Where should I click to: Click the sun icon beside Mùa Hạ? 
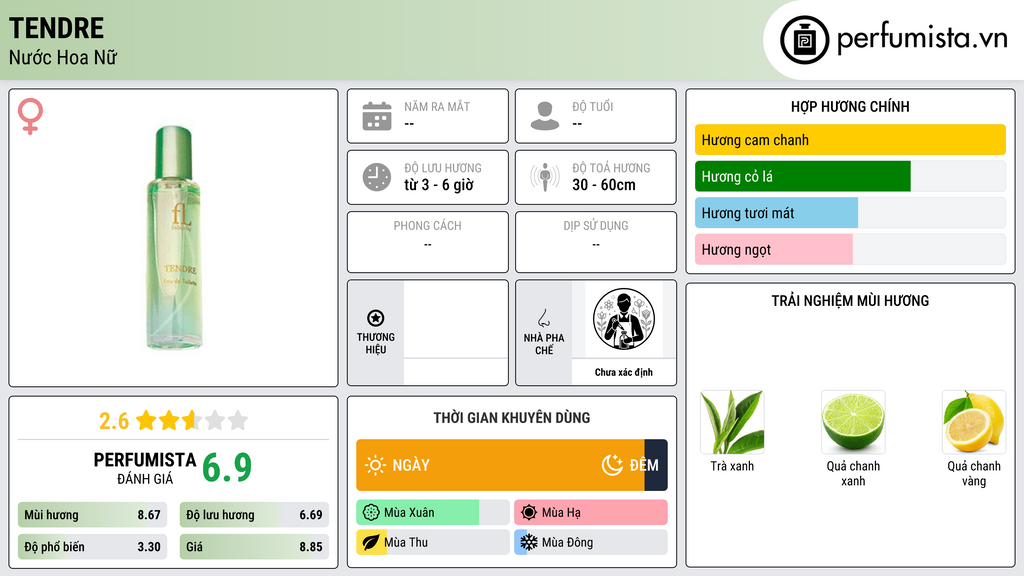coord(529,513)
